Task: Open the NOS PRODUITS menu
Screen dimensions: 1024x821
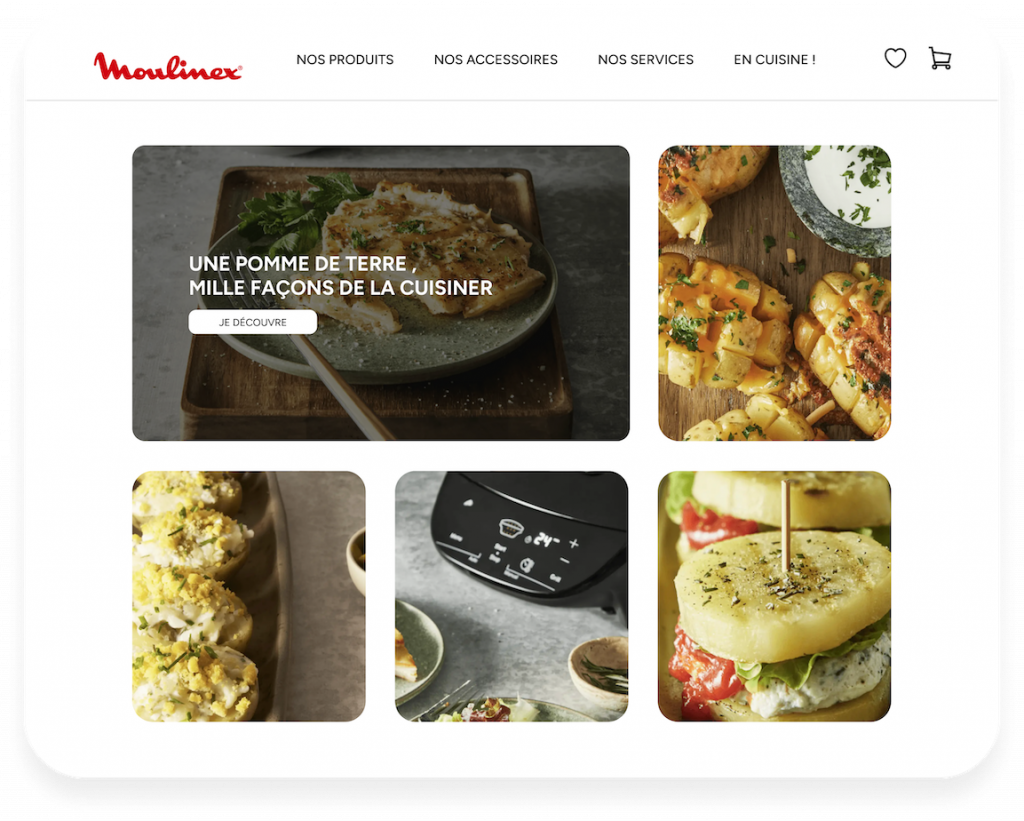Action: point(345,59)
